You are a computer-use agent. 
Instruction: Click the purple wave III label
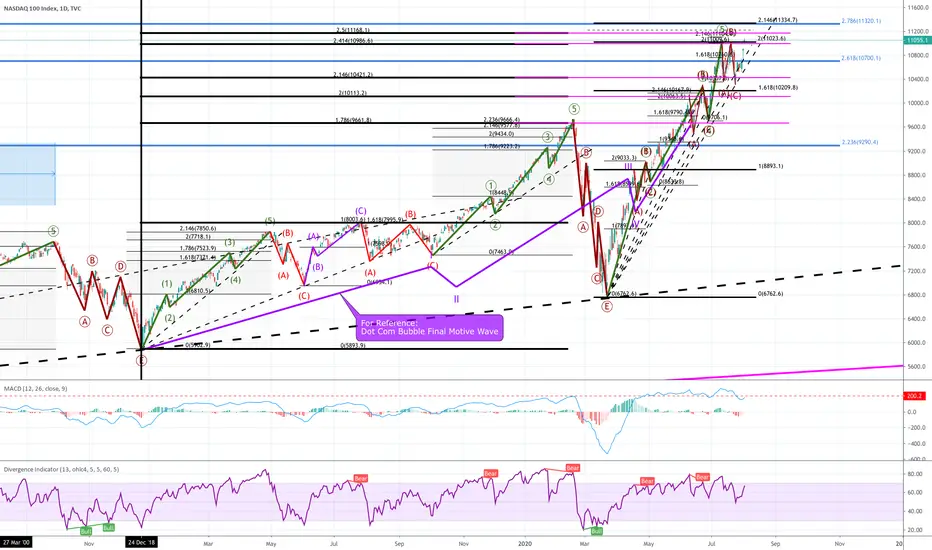tap(628, 167)
